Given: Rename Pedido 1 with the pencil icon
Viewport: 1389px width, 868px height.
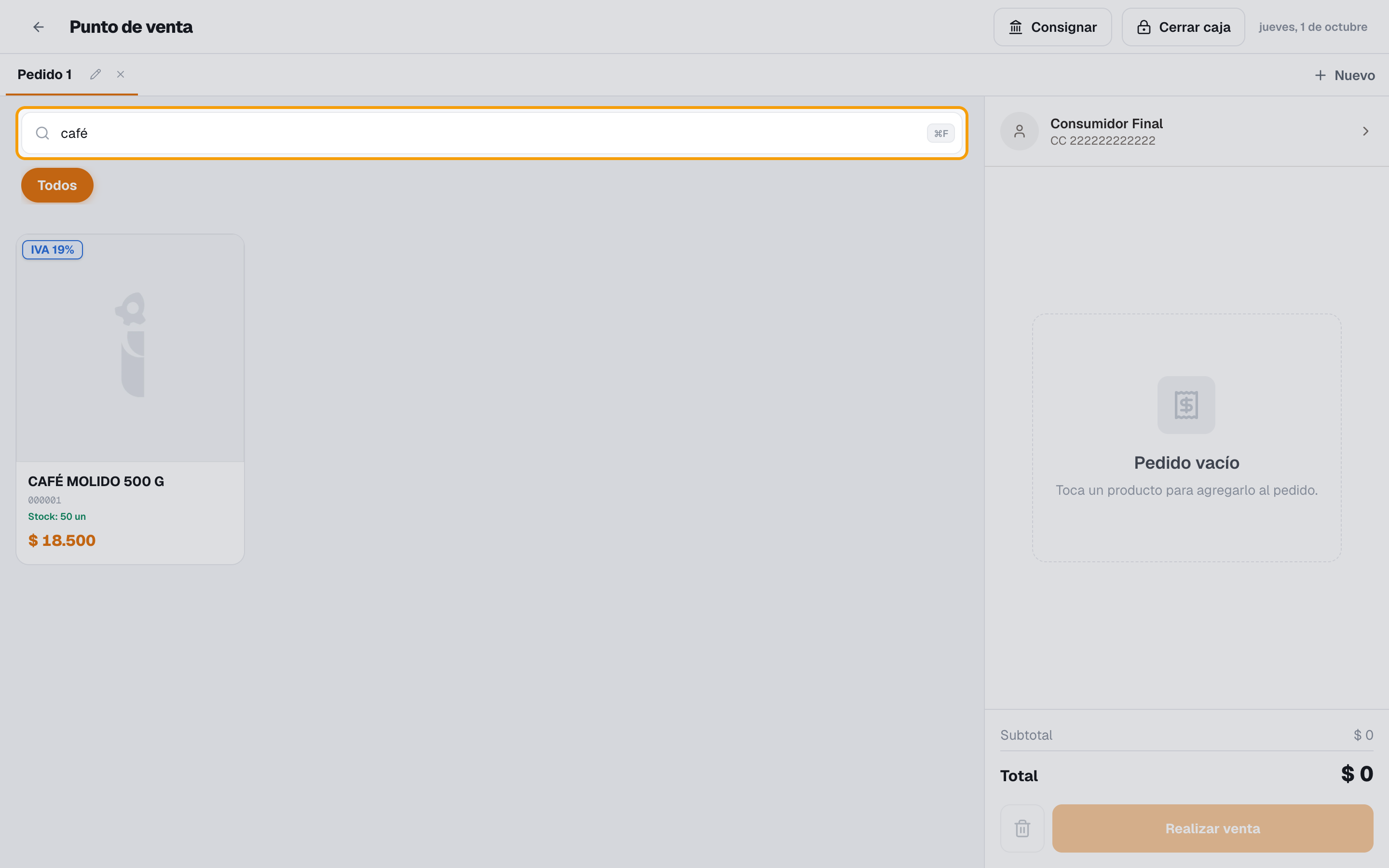Looking at the screenshot, I should [x=95, y=75].
